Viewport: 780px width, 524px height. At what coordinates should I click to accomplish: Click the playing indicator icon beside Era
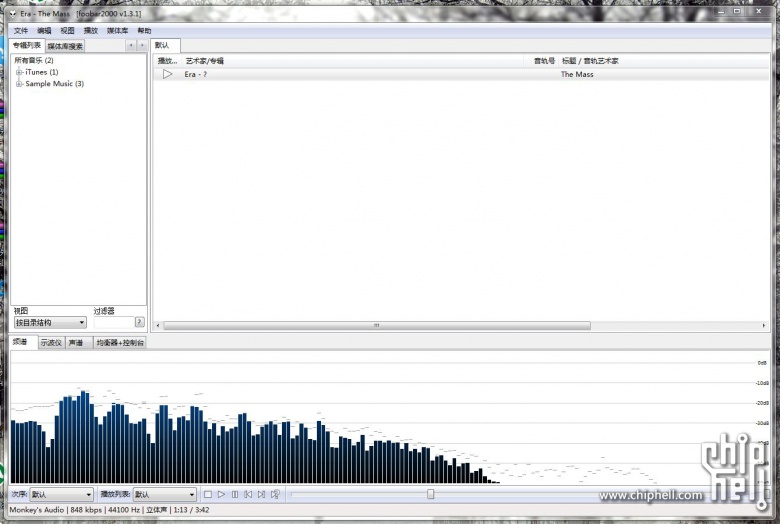click(168, 74)
